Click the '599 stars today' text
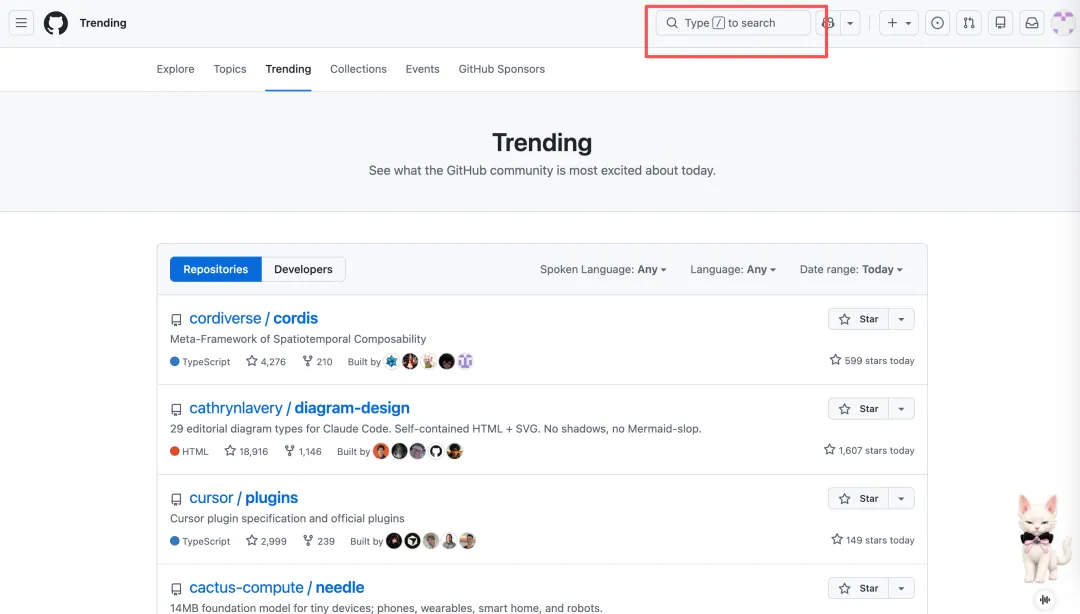This screenshot has width=1080, height=614. click(872, 360)
